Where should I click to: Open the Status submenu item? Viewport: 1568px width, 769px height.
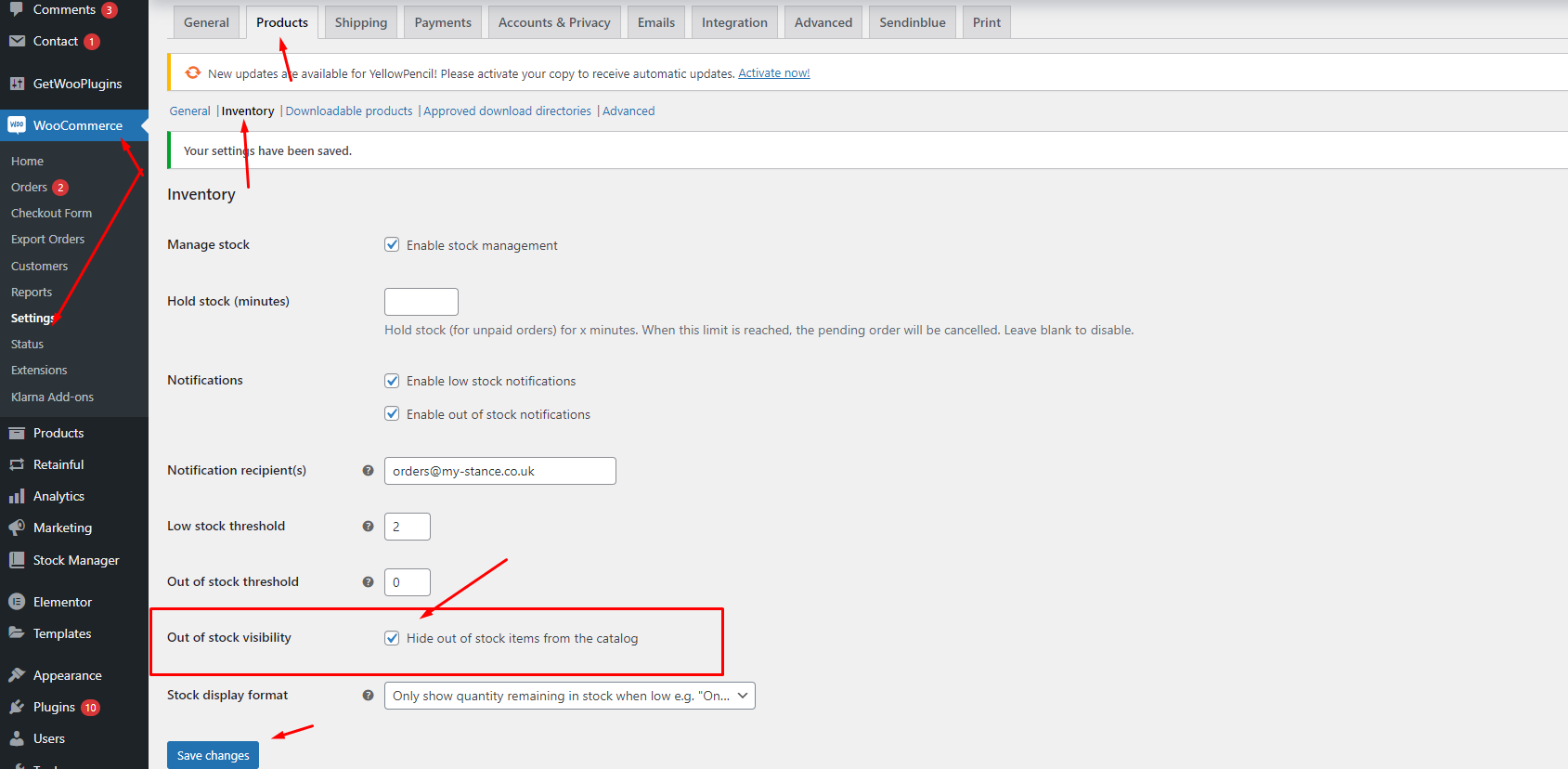click(27, 344)
